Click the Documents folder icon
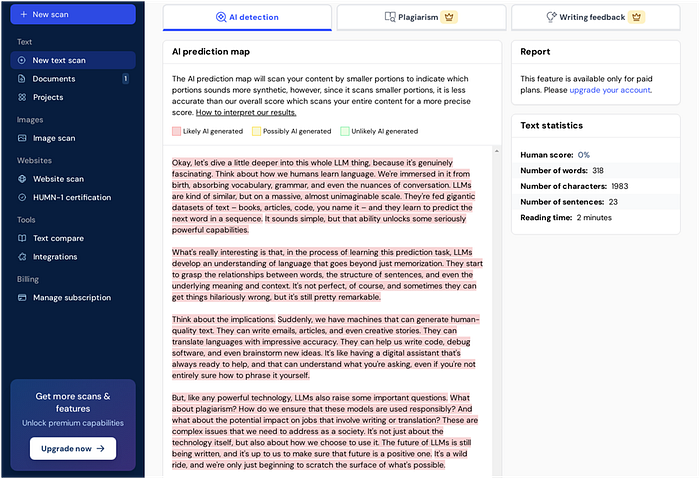The image size is (700, 479). pyautogui.click(x=22, y=78)
